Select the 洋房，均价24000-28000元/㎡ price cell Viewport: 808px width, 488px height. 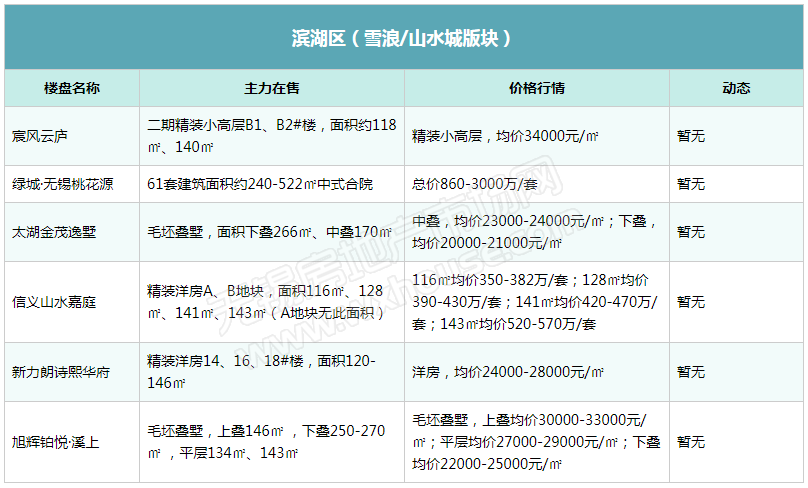pos(508,372)
